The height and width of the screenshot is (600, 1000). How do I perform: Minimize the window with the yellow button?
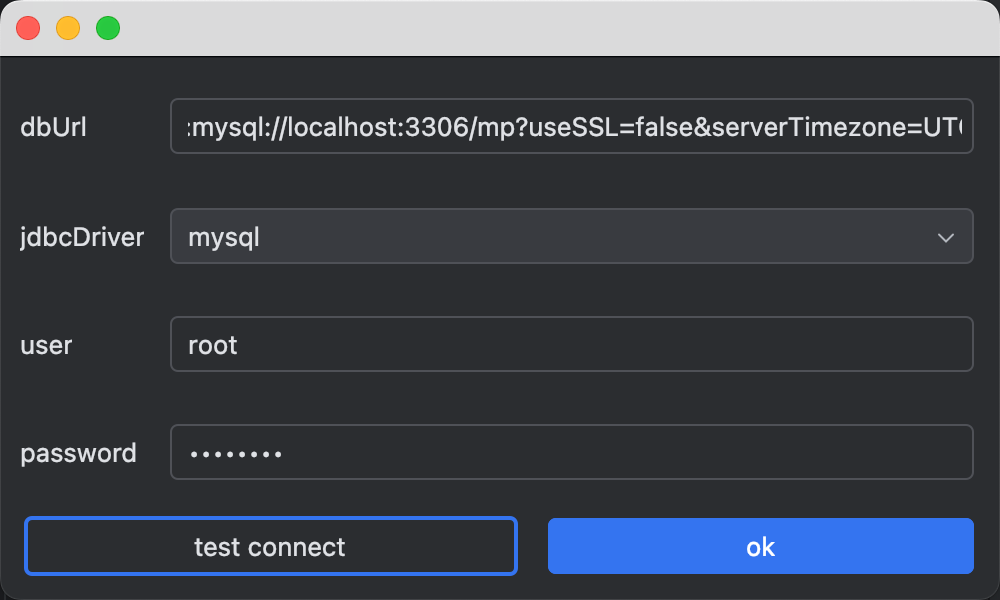click(x=68, y=28)
